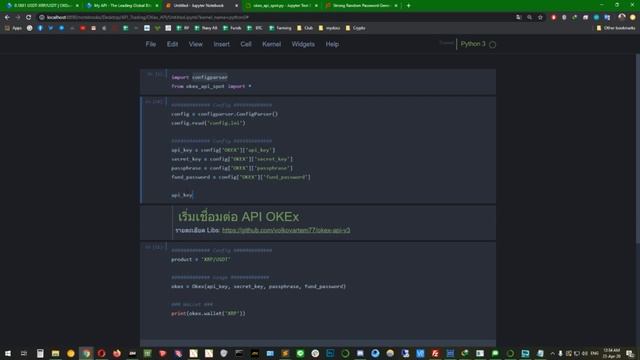Open the Cell menu
Image resolution: width=640 pixels, height=360 pixels.
point(246,44)
